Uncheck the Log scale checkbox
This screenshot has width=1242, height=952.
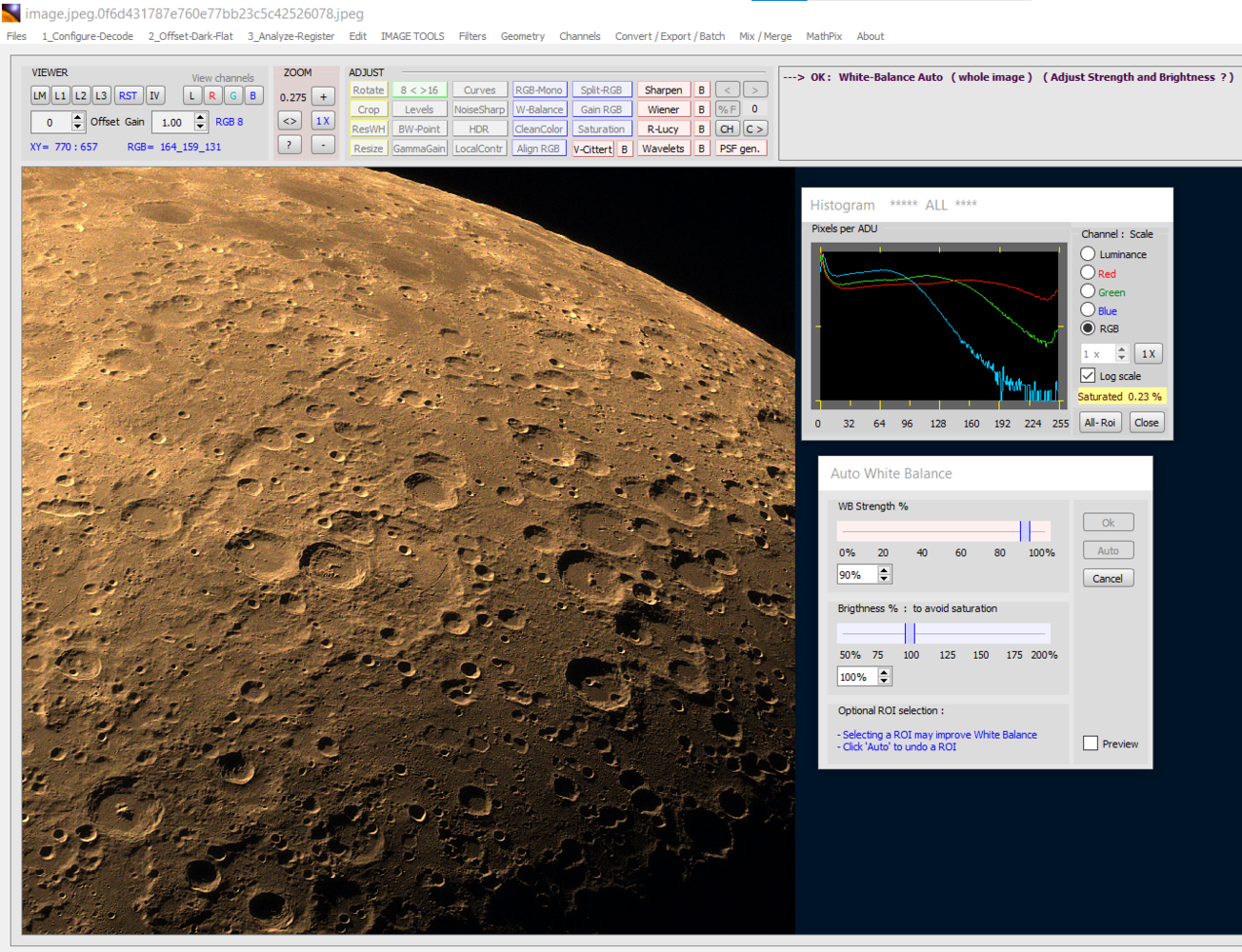(x=1088, y=376)
